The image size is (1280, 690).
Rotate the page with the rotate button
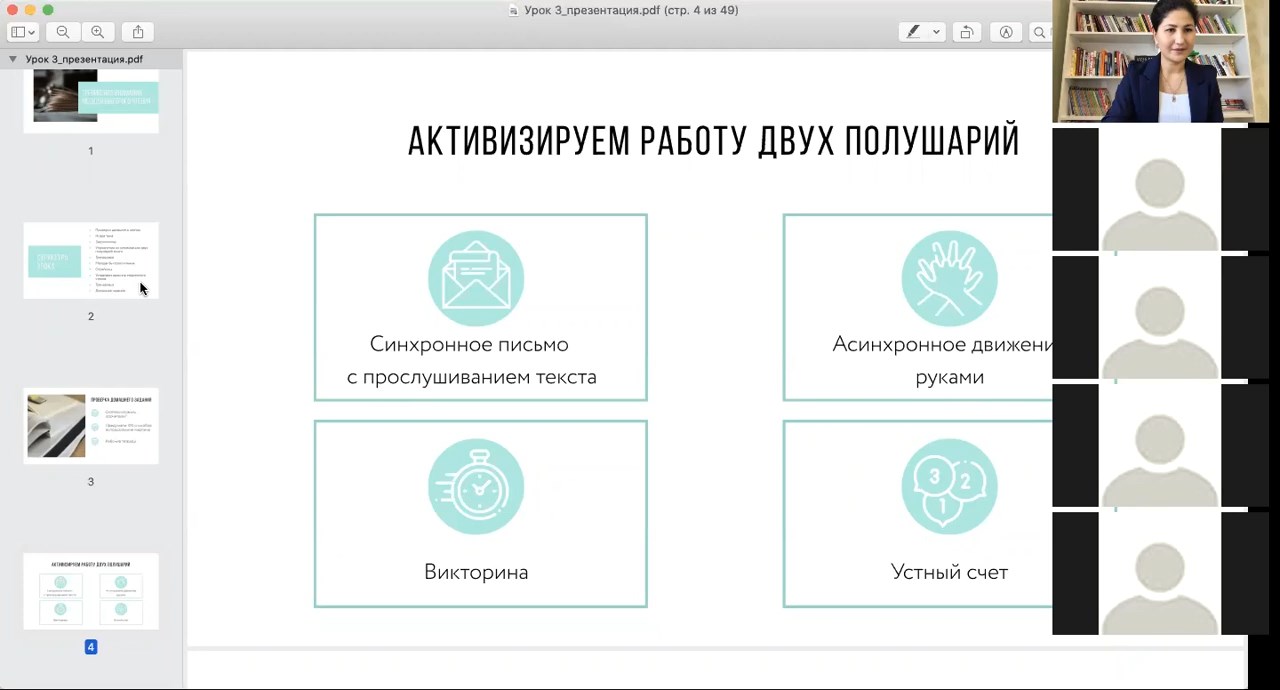click(967, 32)
